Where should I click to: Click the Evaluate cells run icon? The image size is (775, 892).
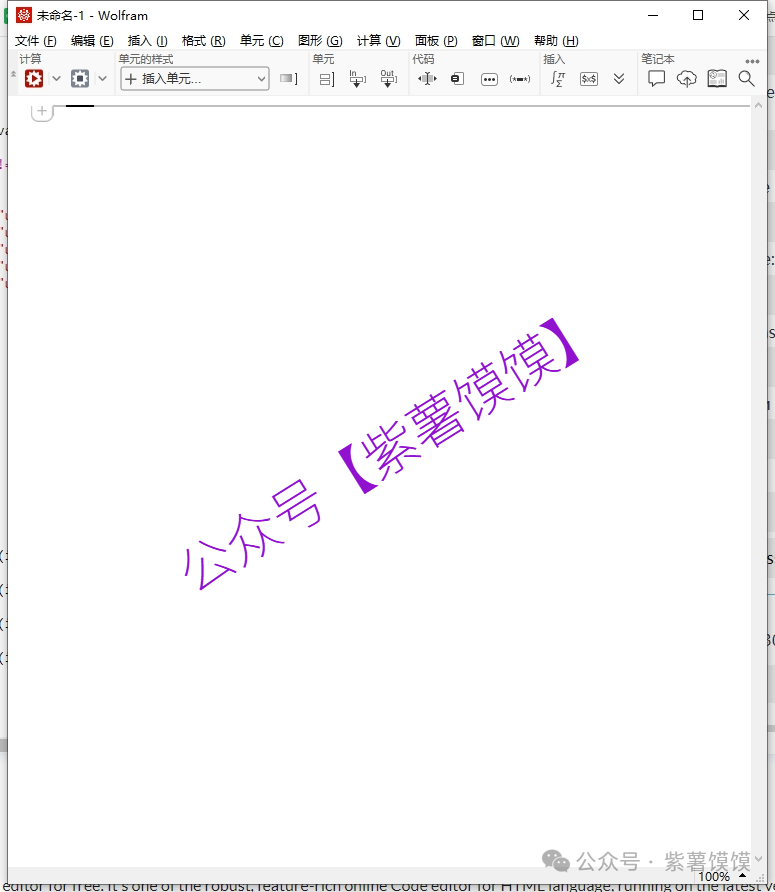pos(34,78)
